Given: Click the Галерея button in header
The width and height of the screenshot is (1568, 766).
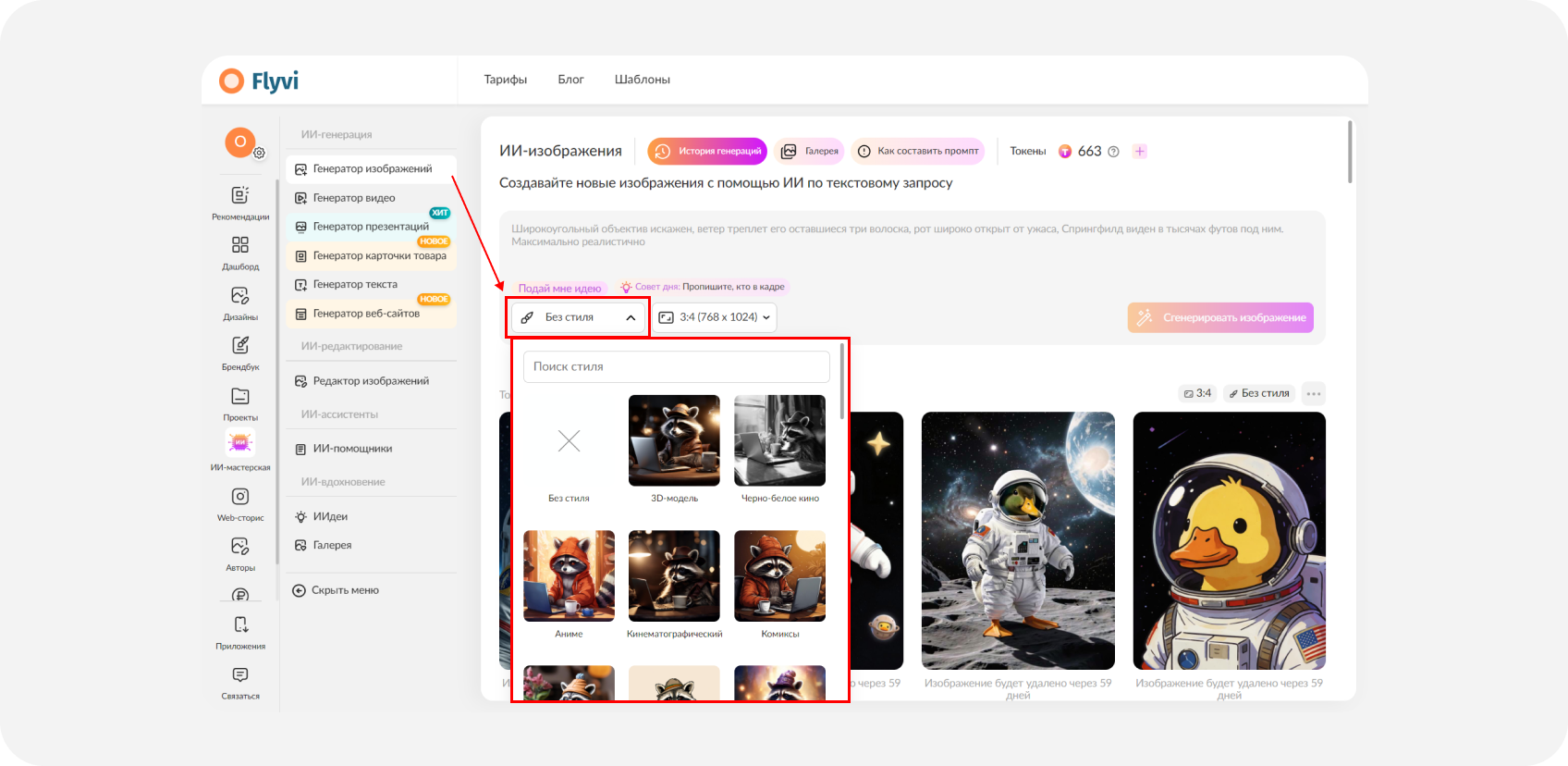Looking at the screenshot, I should tap(810, 151).
